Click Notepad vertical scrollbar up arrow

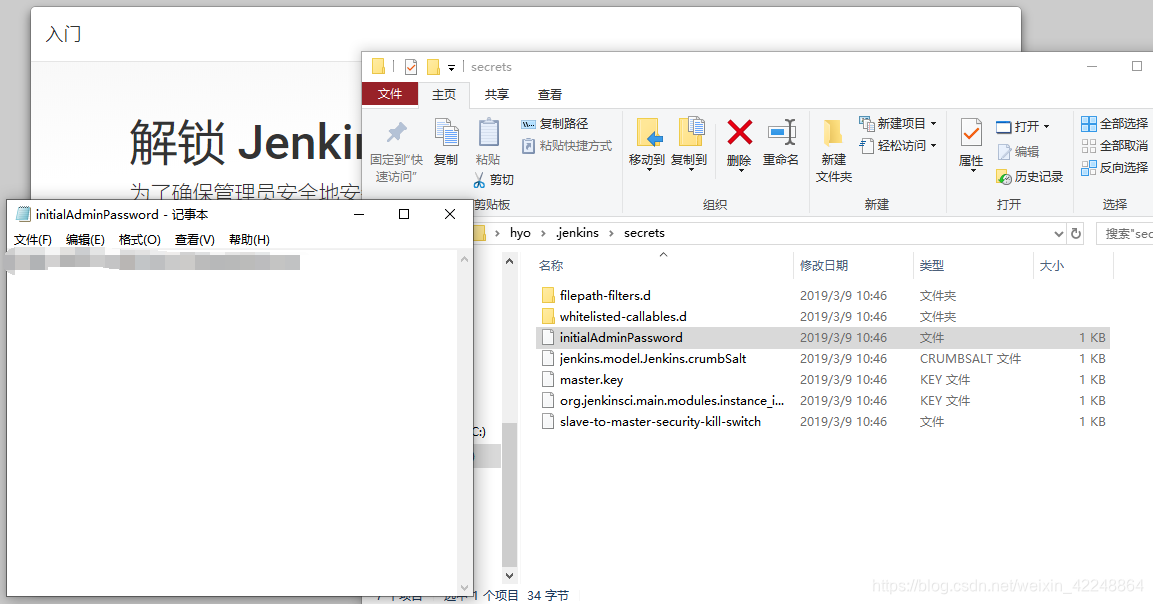coord(464,259)
